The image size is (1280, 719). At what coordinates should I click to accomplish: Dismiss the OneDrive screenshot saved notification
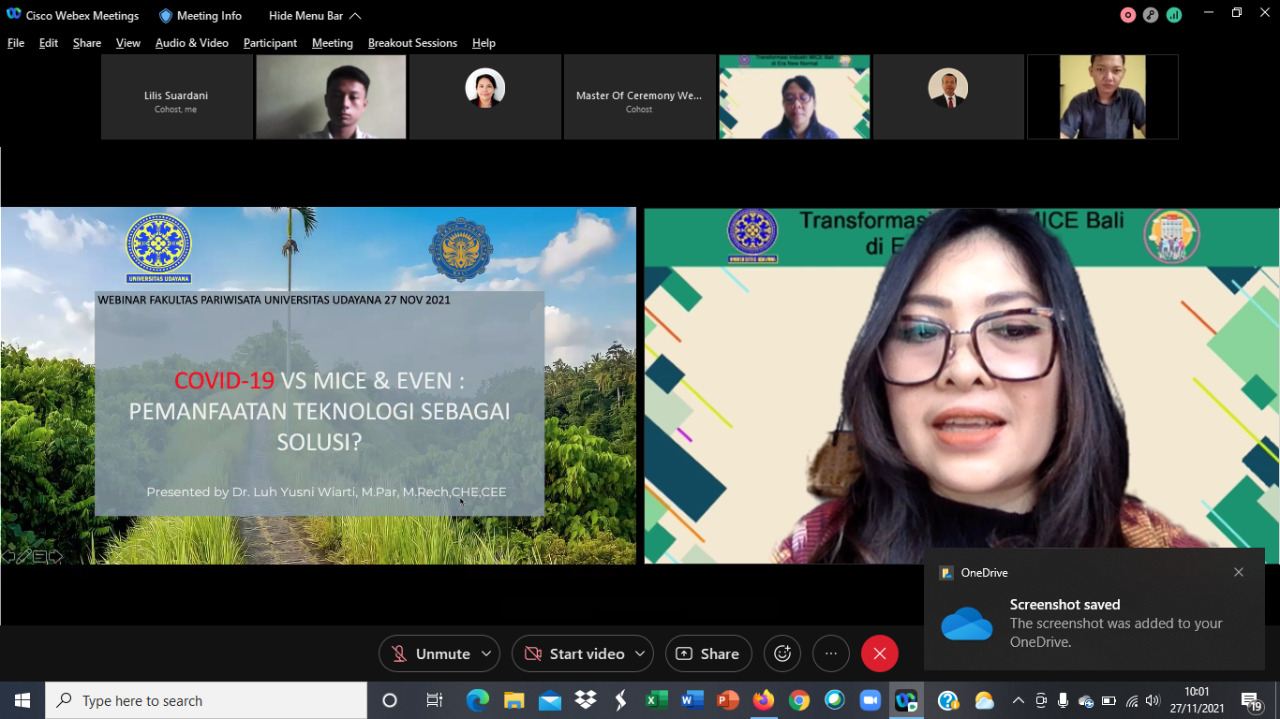pos(1238,572)
